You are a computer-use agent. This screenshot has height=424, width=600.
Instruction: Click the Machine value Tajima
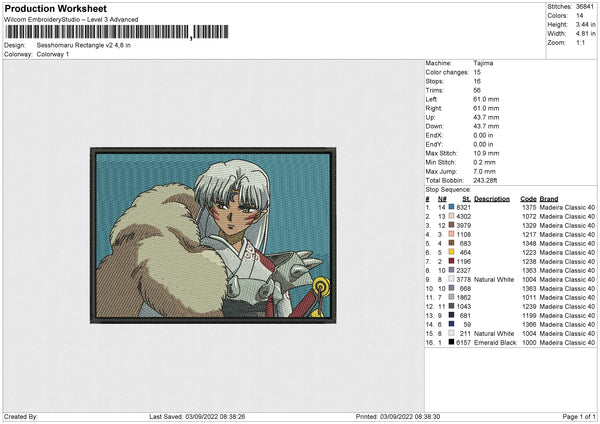(484, 63)
